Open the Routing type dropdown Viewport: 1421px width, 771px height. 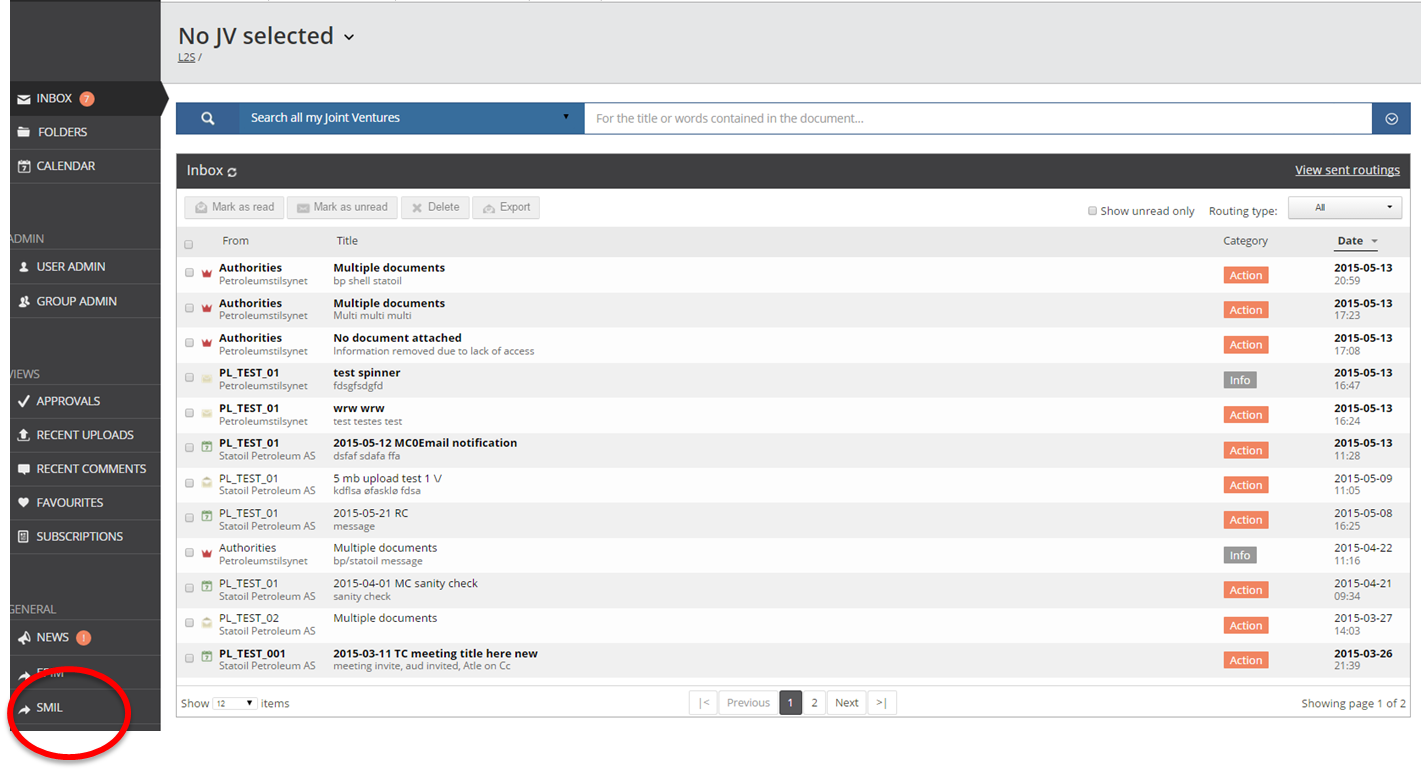pyautogui.click(x=1345, y=208)
